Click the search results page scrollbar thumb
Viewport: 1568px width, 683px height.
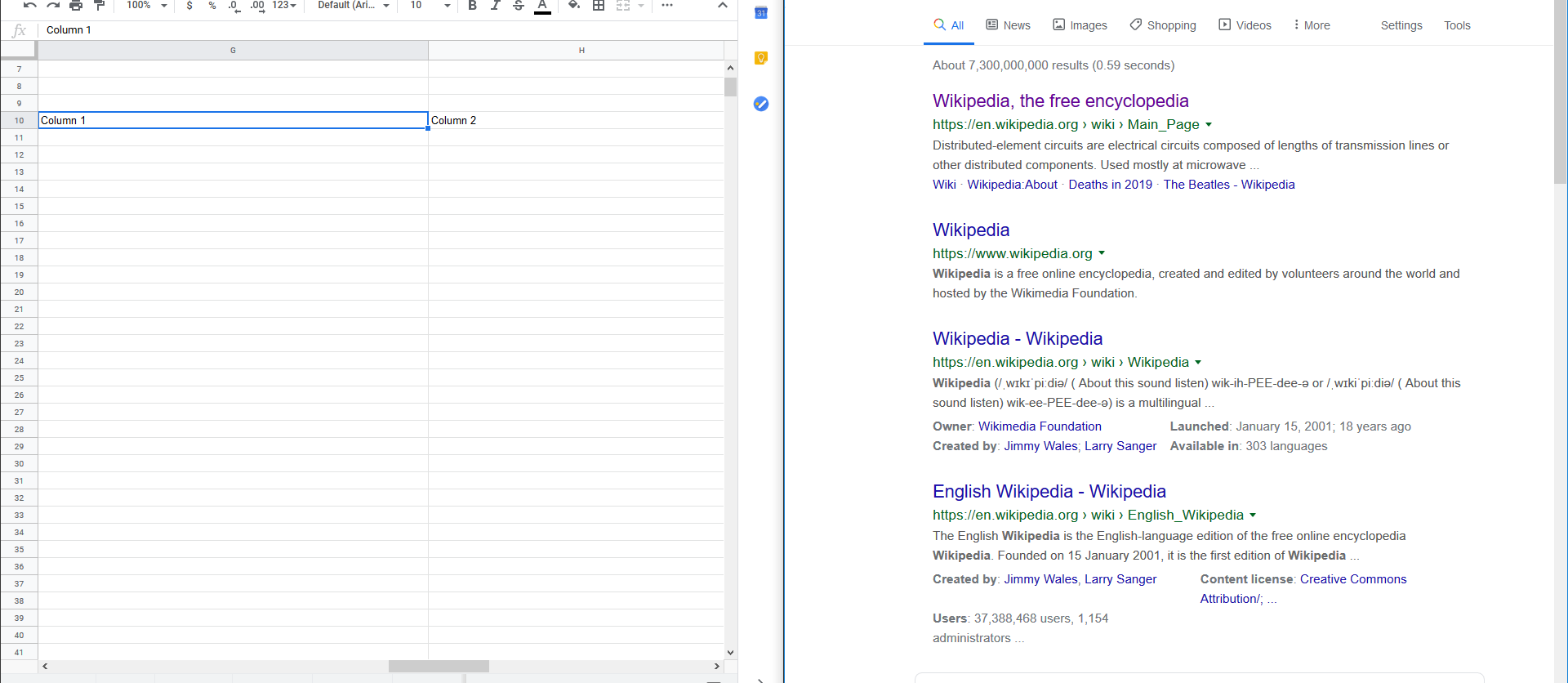[1561, 92]
